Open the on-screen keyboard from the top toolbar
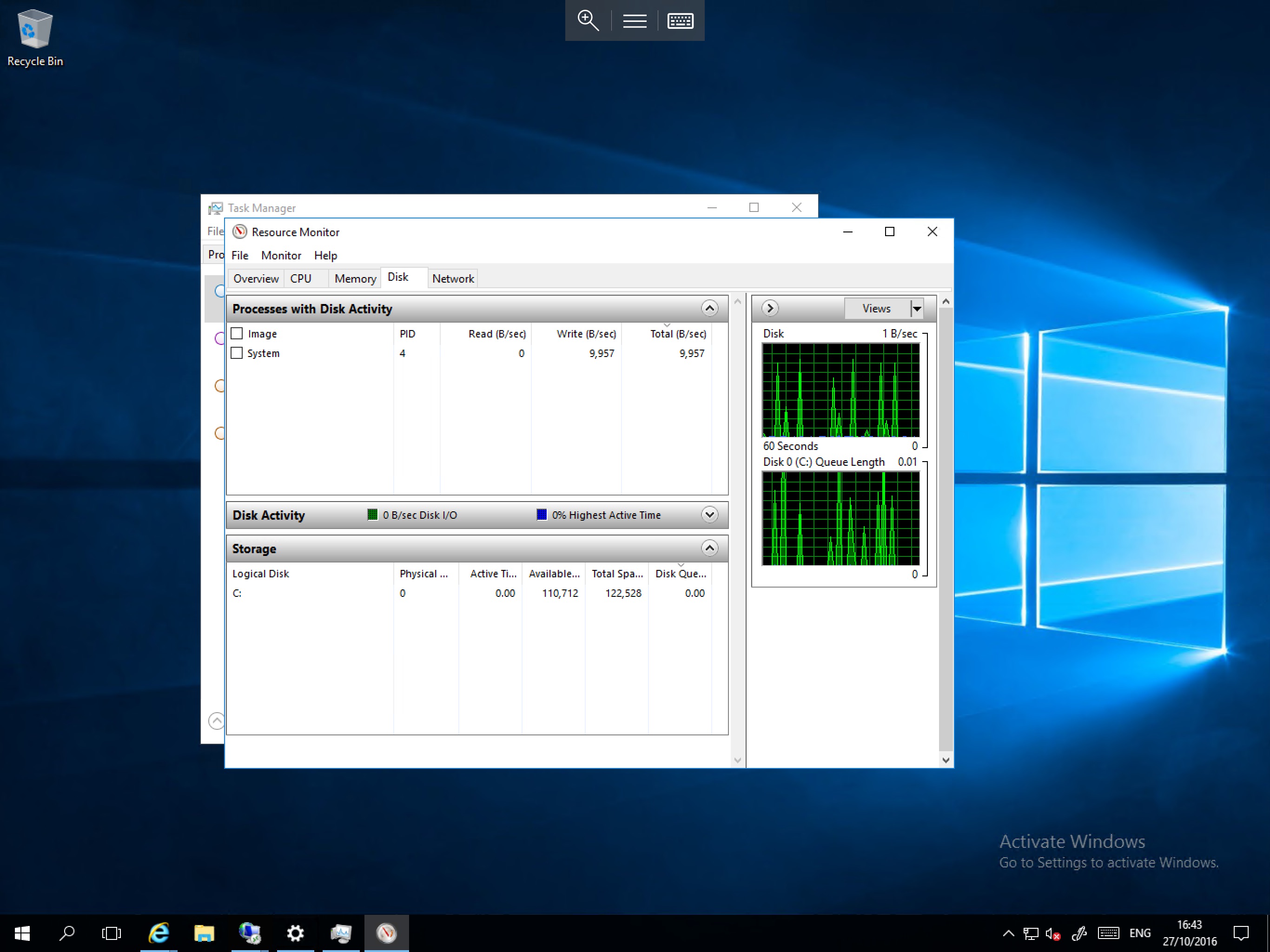The height and width of the screenshot is (952, 1270). (680, 20)
